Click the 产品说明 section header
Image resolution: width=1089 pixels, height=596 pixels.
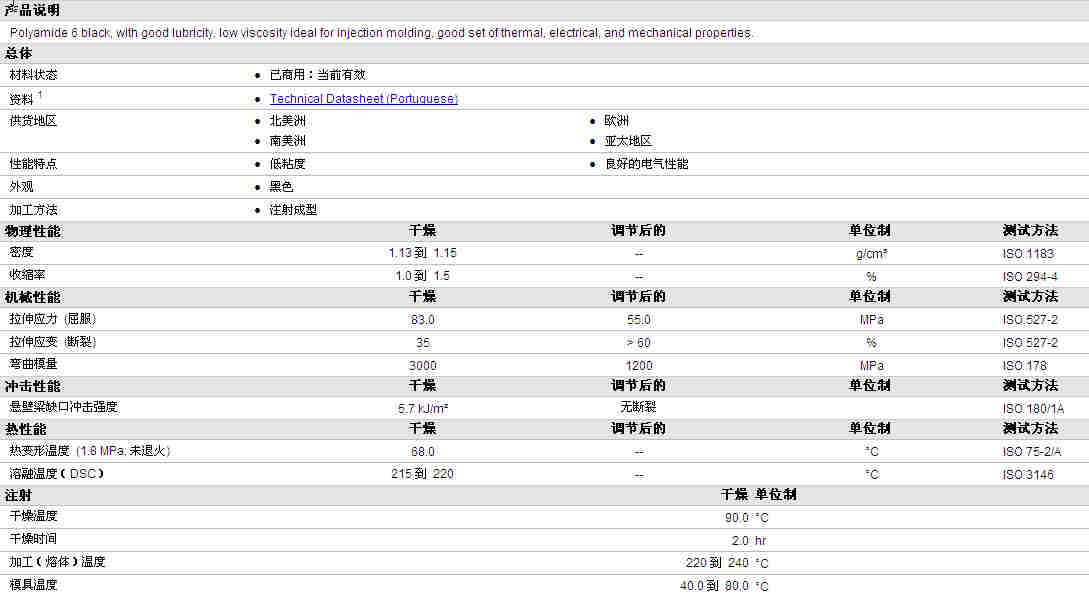(32, 10)
